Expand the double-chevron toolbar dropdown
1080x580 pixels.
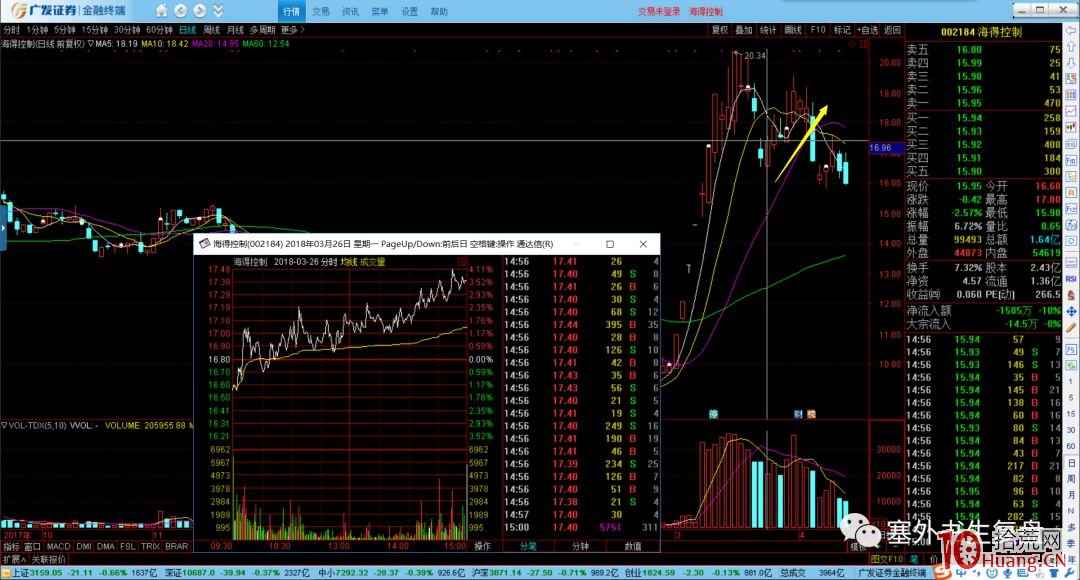click(x=218, y=11)
